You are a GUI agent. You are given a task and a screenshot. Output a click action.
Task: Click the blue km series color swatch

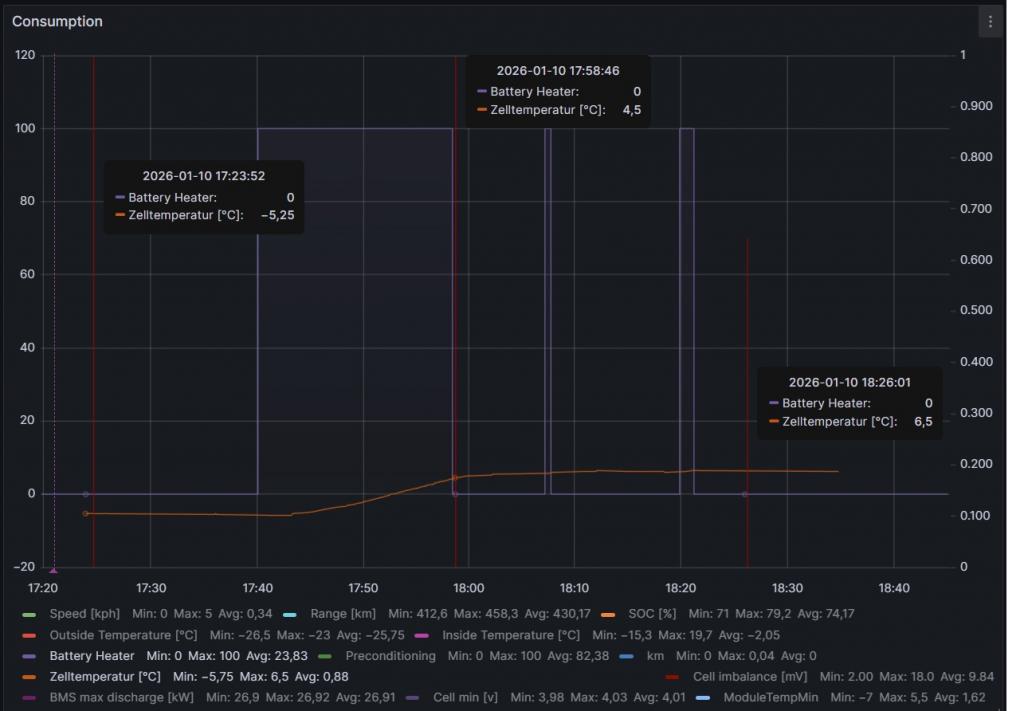click(626, 657)
